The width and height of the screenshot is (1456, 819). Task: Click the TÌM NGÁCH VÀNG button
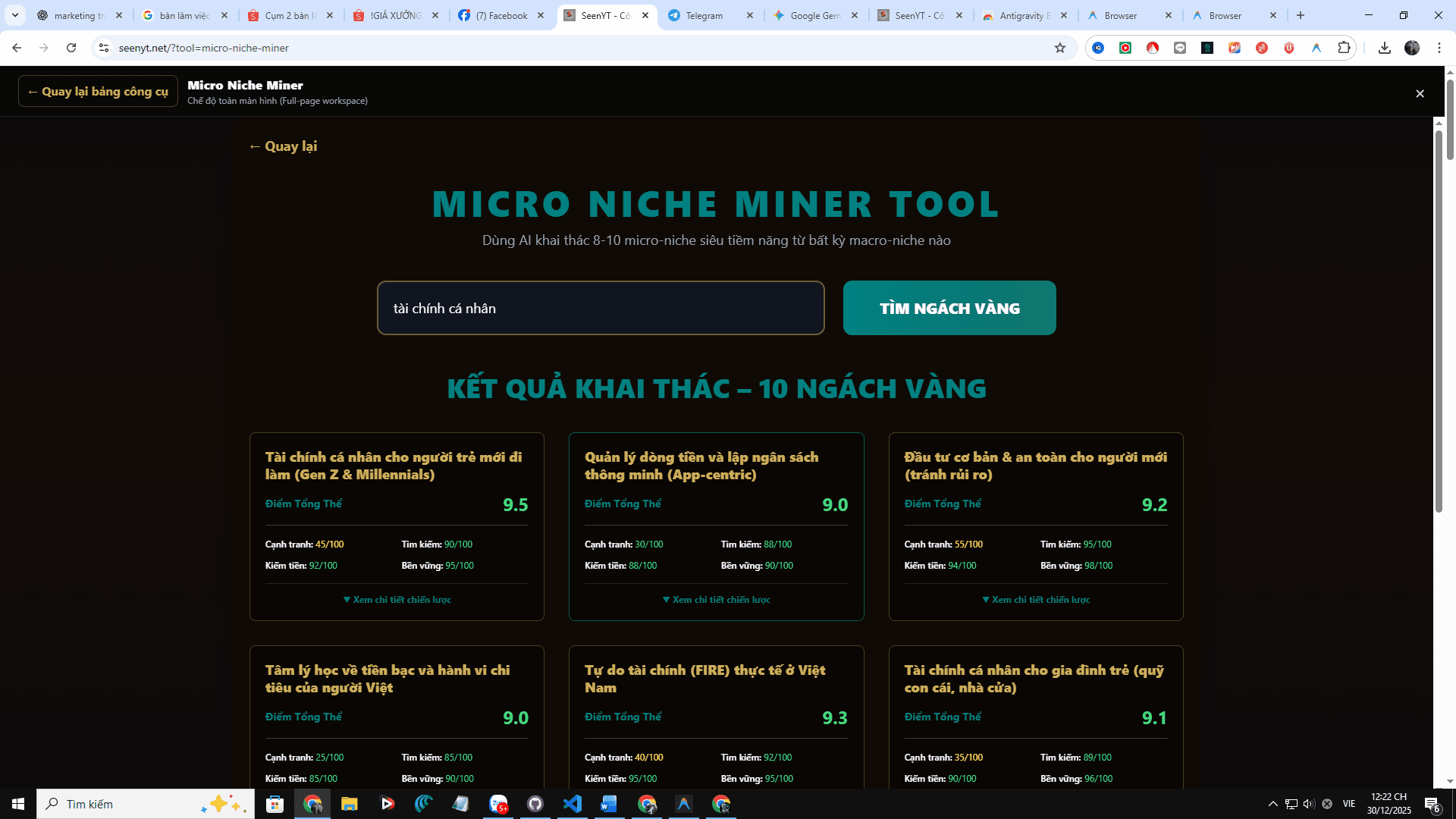(x=949, y=308)
